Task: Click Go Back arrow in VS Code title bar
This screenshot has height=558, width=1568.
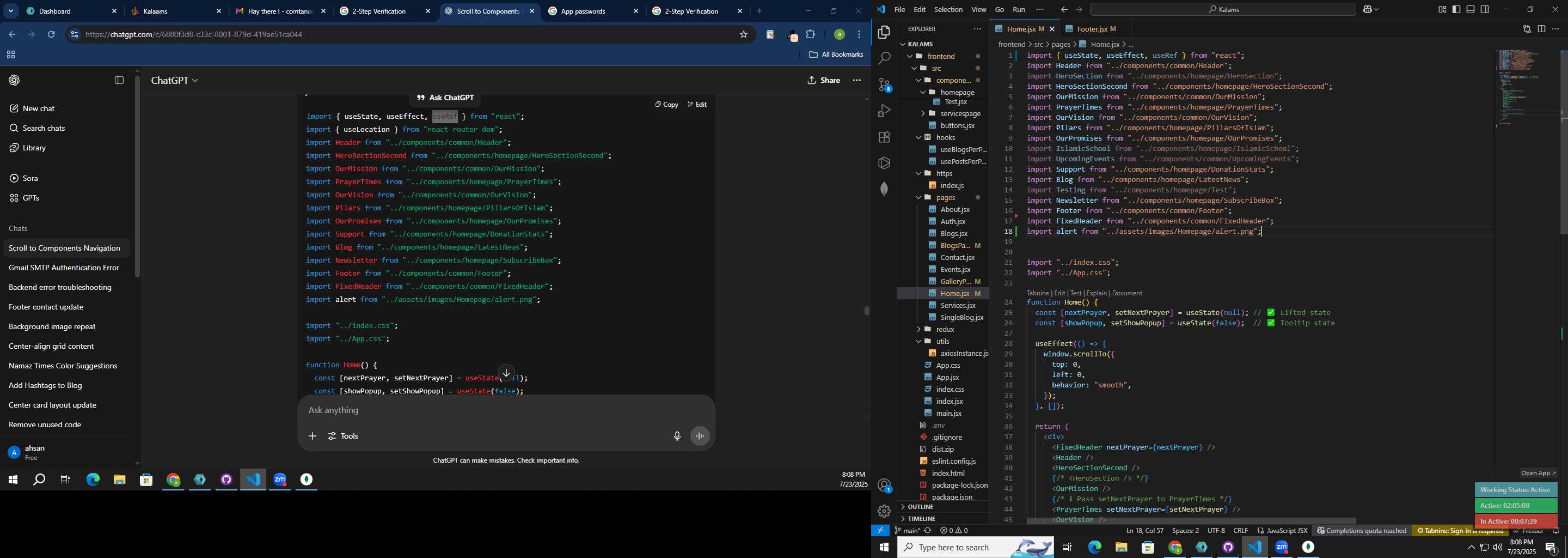Action: 1064,10
